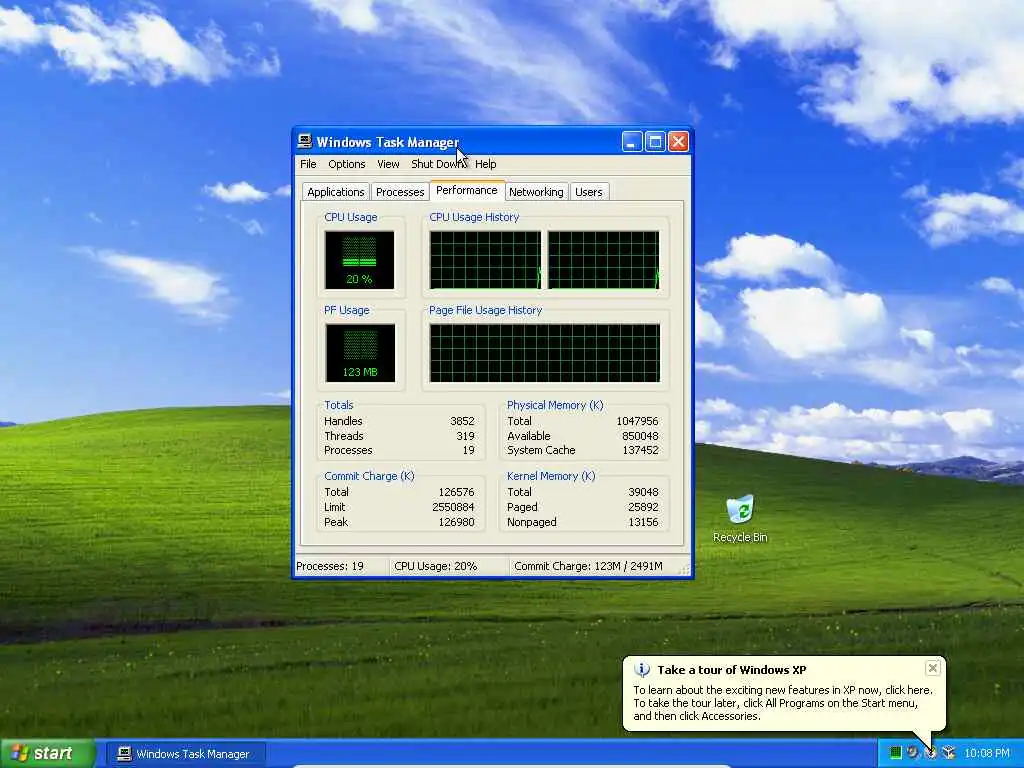Click the Available value 850048

(x=640, y=436)
